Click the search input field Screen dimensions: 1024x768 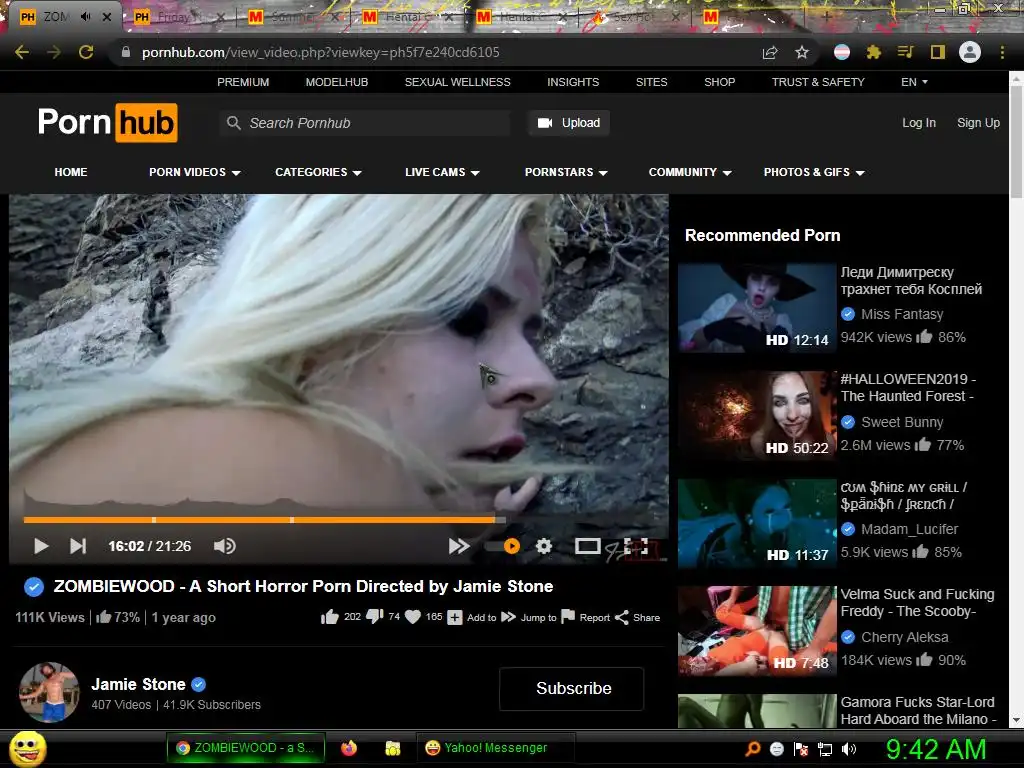(365, 123)
